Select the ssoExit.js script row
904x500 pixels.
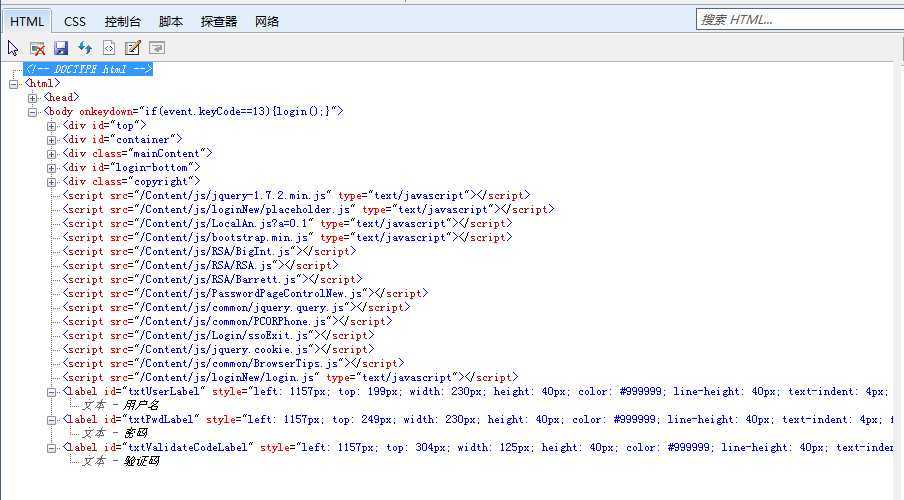coord(218,335)
